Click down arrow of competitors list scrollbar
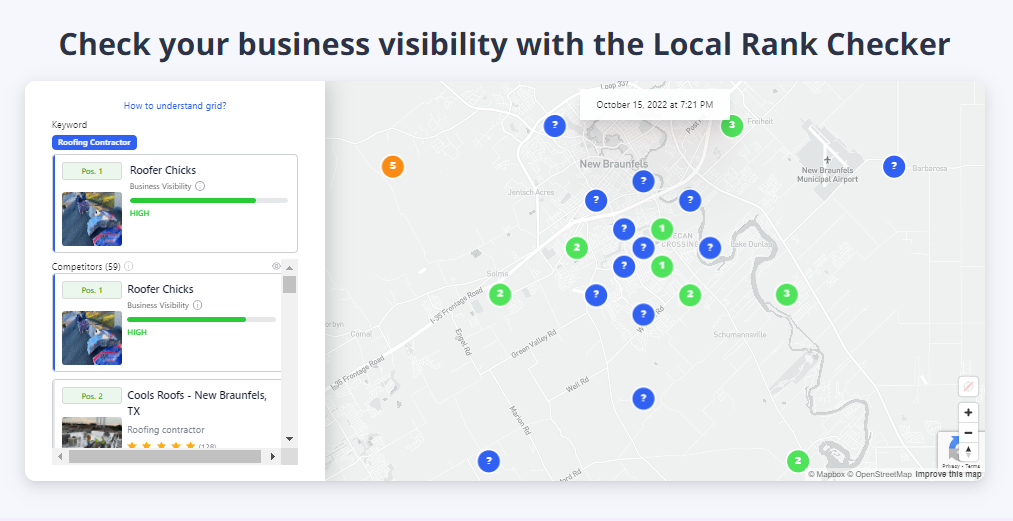The image size is (1013, 521). [289, 439]
